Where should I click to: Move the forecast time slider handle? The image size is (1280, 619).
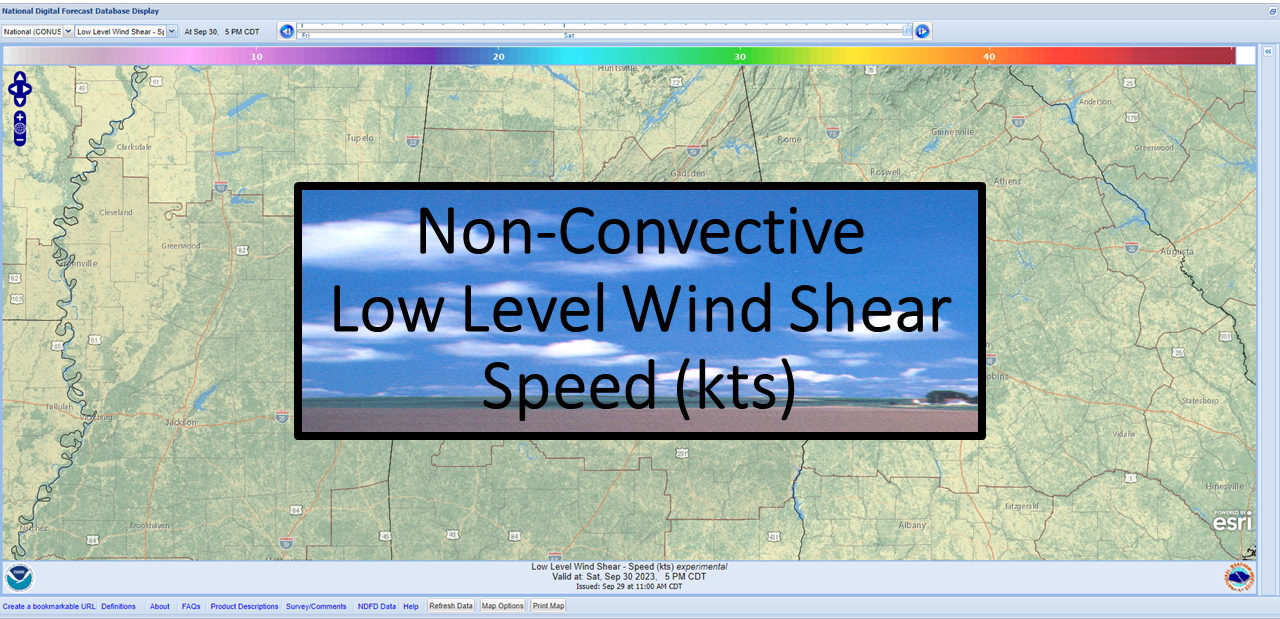pyautogui.click(x=907, y=30)
